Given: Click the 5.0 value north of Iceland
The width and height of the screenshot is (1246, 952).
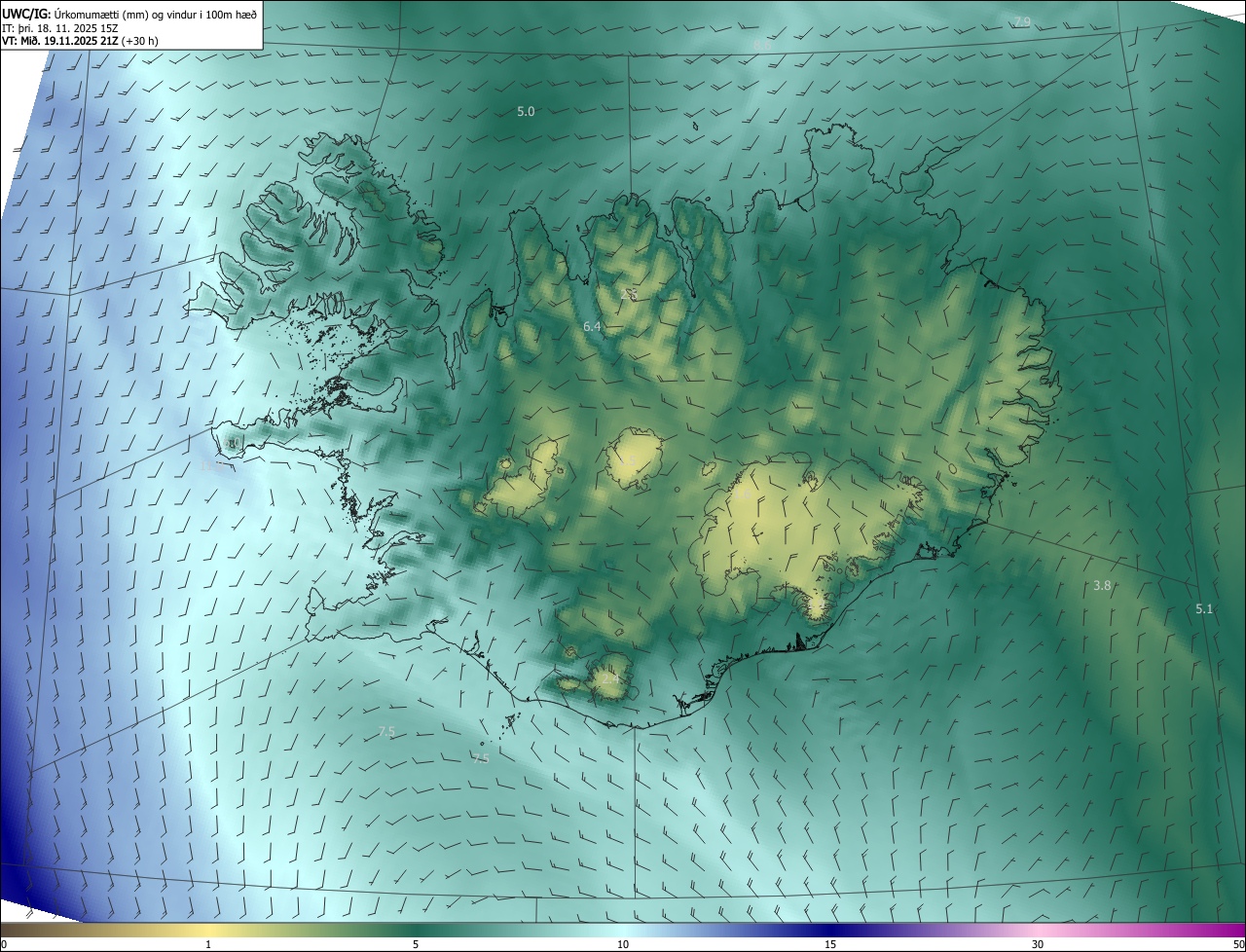Looking at the screenshot, I should [526, 112].
